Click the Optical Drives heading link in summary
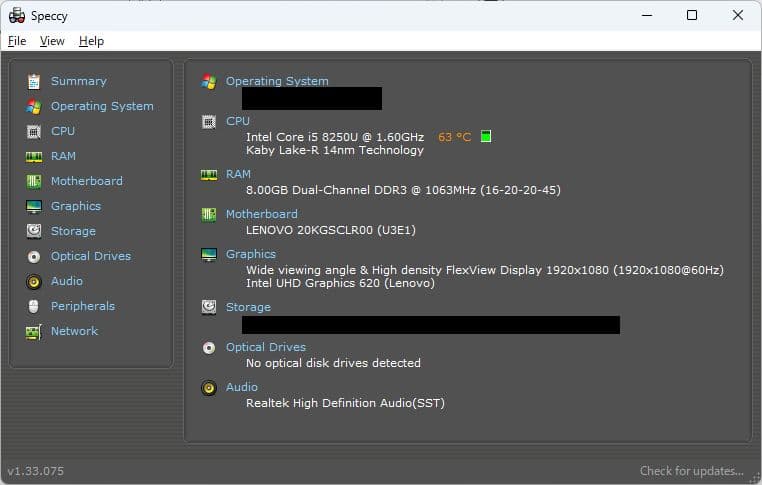Image resolution: width=762 pixels, height=485 pixels. (266, 347)
